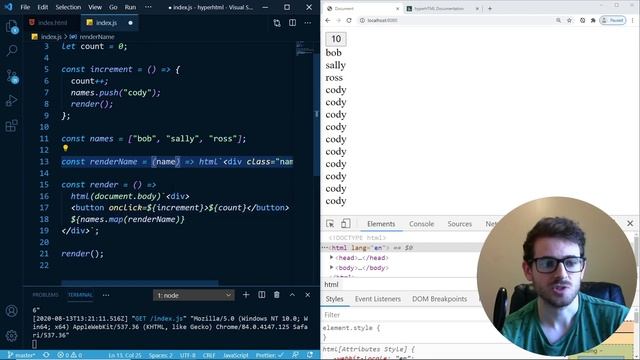
Task: Click Ln 13, Col 25 in status bar
Action: coord(125,355)
